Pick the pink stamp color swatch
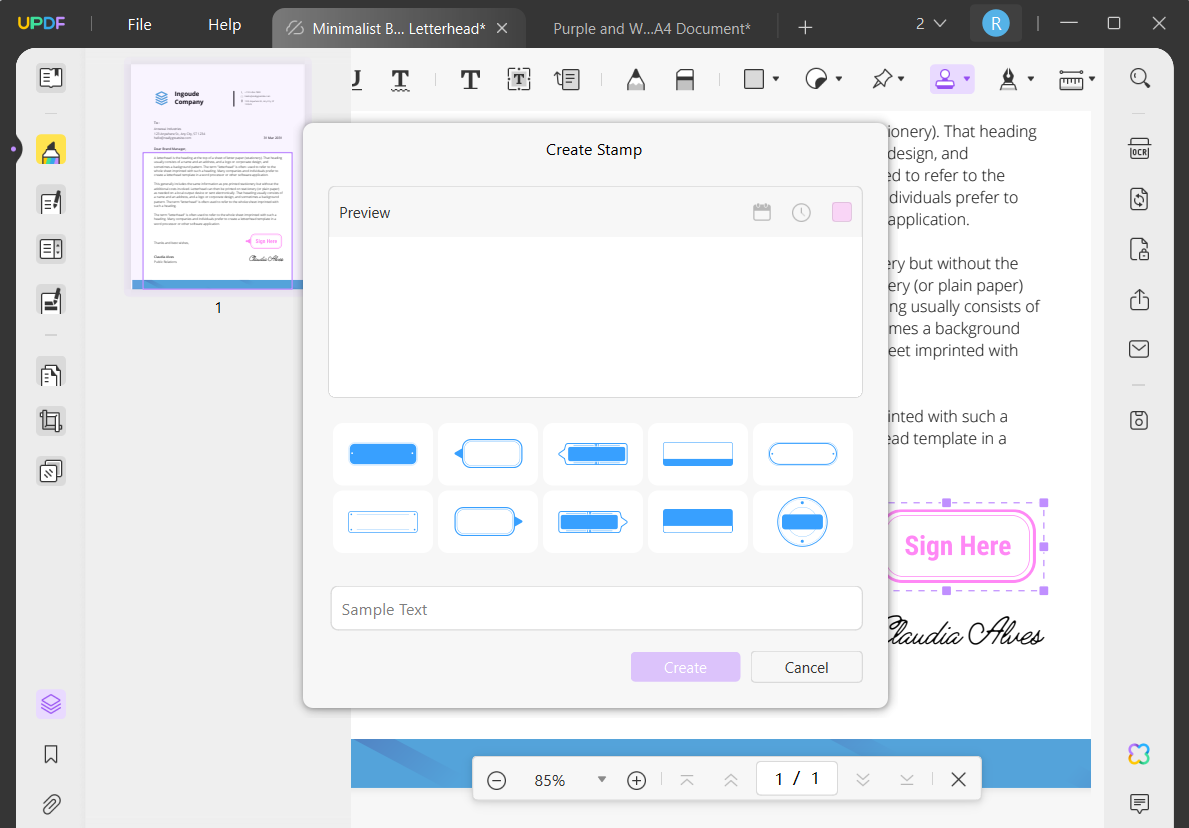Screen dimensions: 1189x828 841,211
